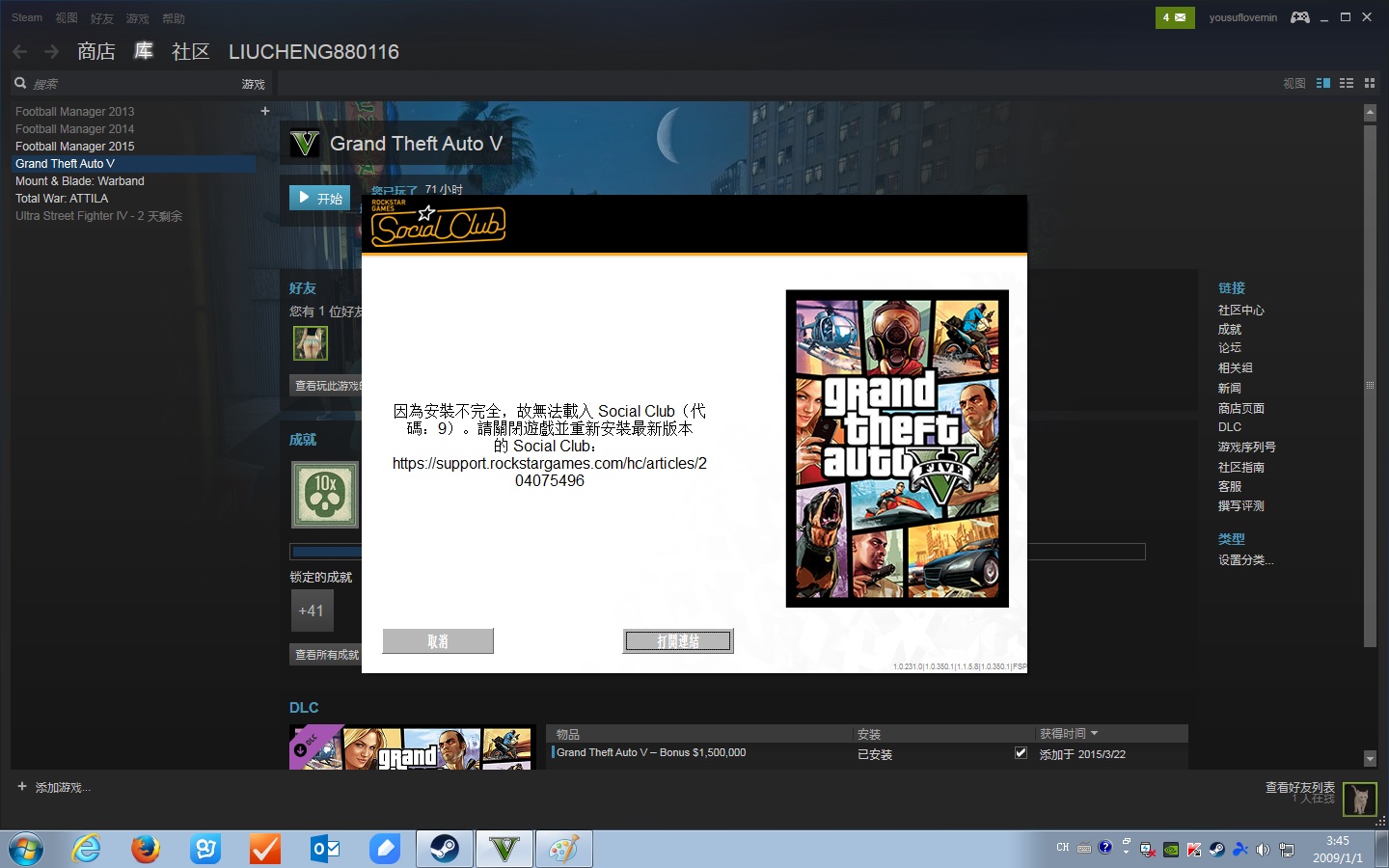Open the 帮助 menu
Screen dimensions: 1389x868
(174, 18)
